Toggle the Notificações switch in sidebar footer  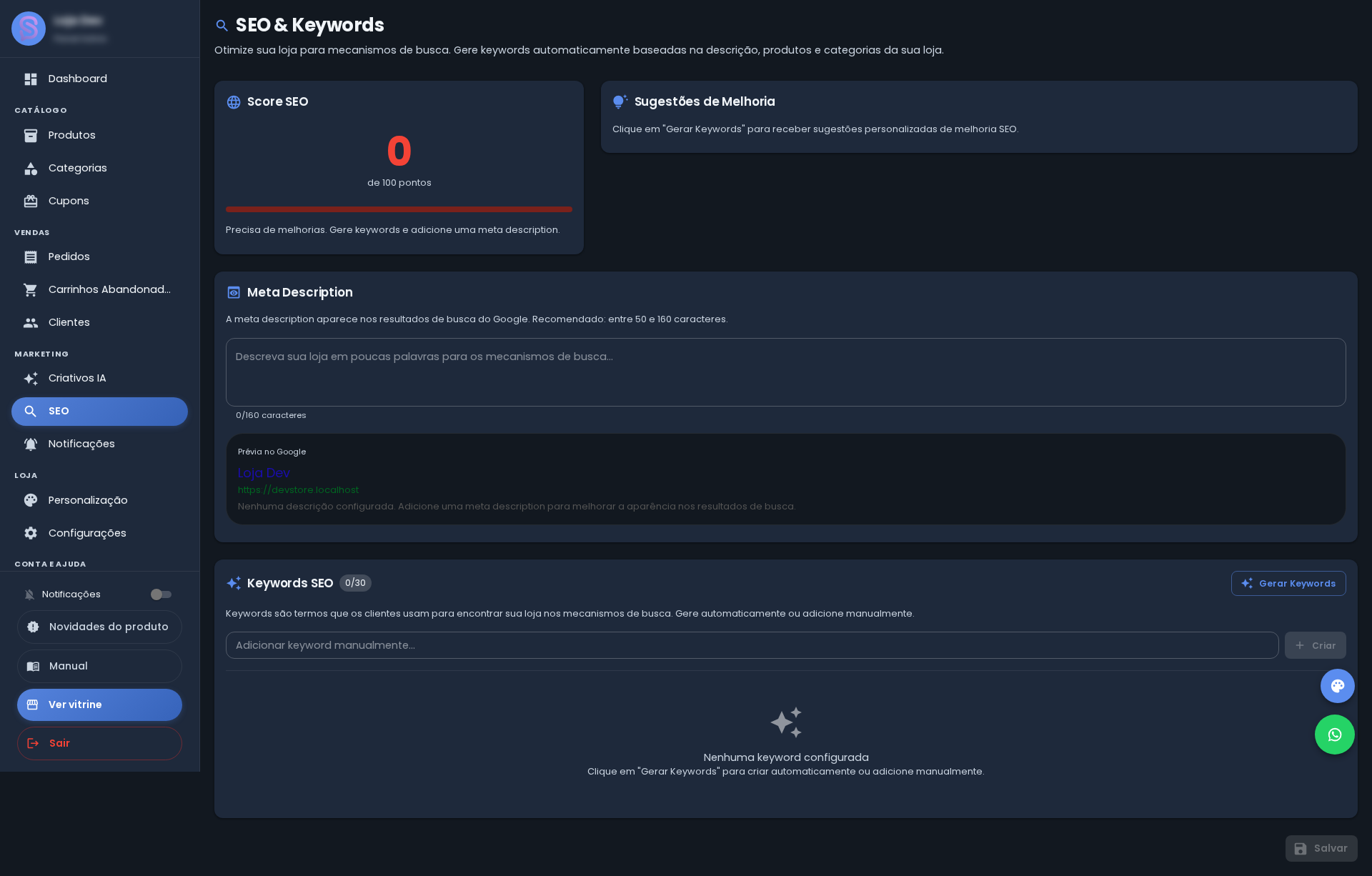[x=161, y=594]
